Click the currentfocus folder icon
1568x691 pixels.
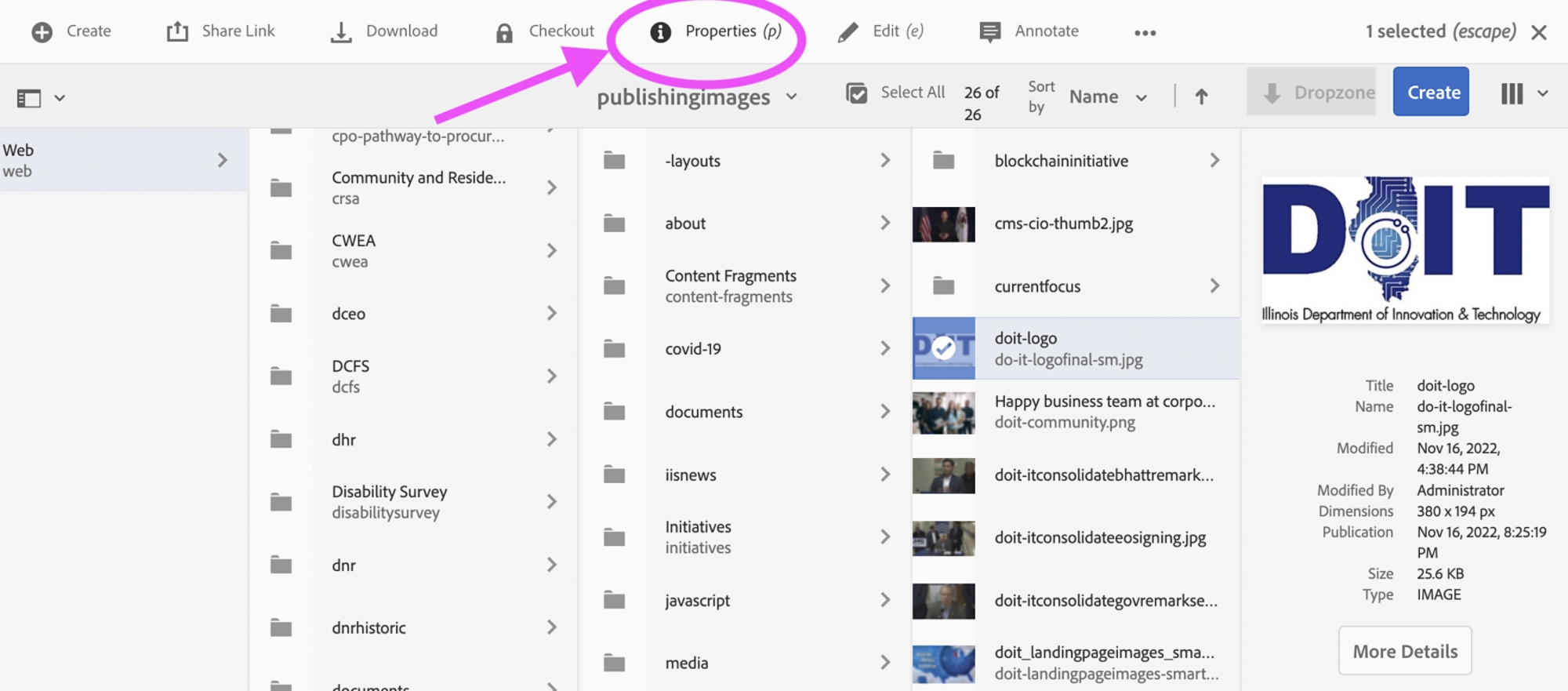pyautogui.click(x=944, y=286)
